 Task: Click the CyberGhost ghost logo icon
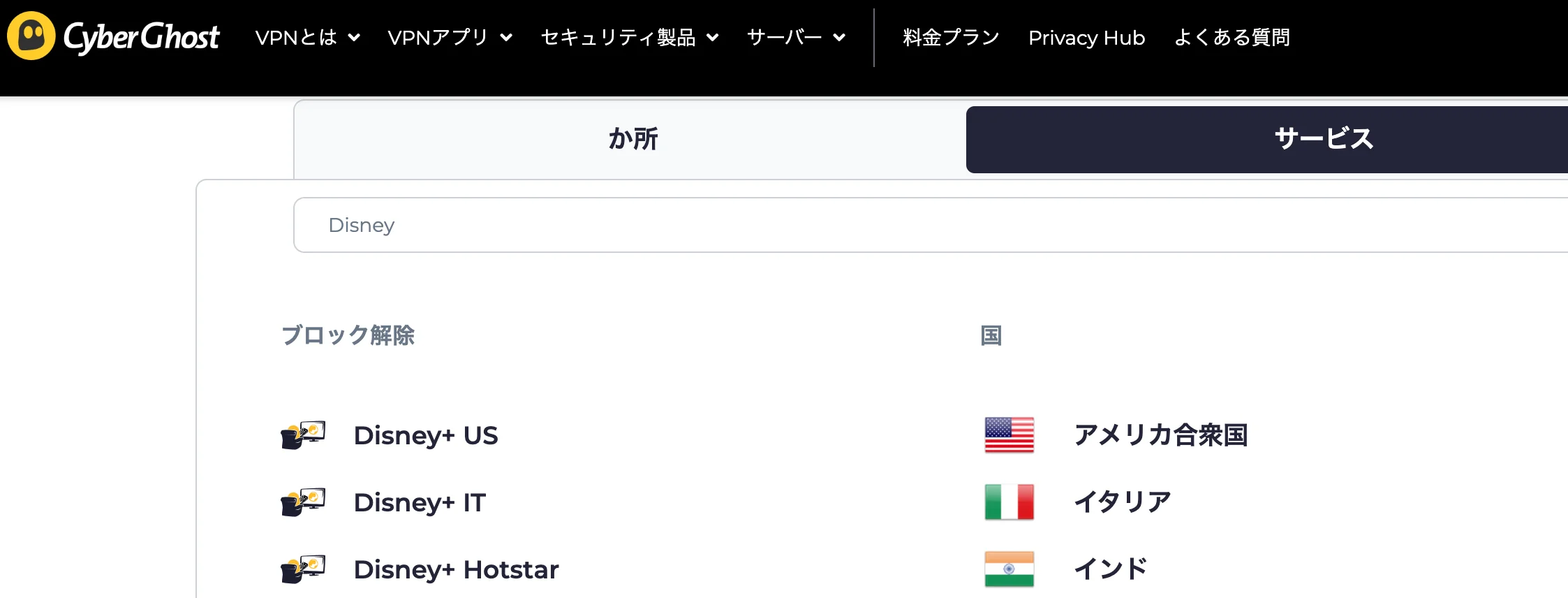(x=31, y=36)
